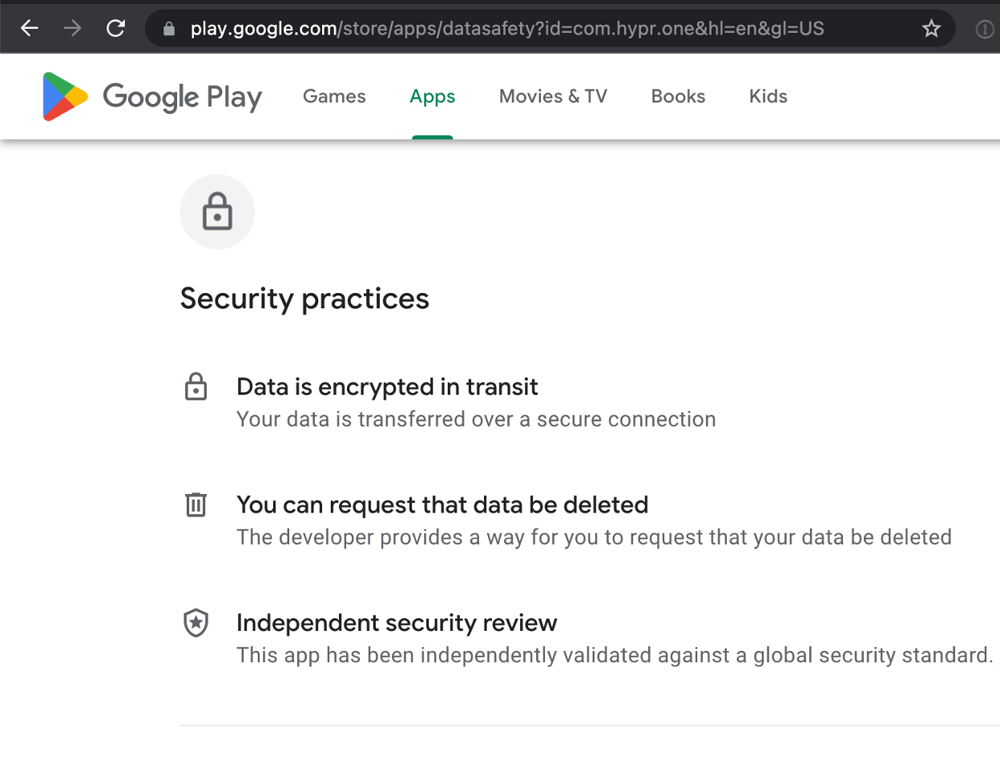Click the trash icon beside data deletion text
The height and width of the screenshot is (775, 1000).
coord(196,505)
